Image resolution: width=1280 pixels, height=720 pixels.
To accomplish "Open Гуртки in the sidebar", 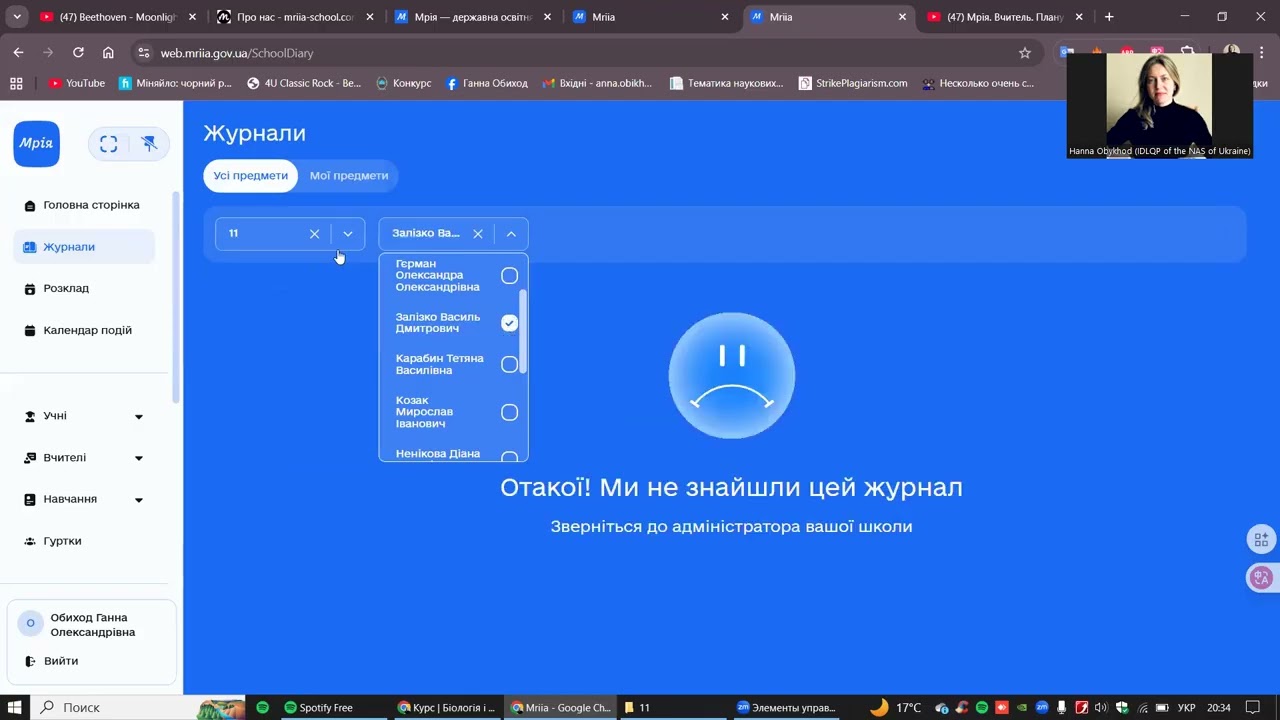I will click(84, 541).
